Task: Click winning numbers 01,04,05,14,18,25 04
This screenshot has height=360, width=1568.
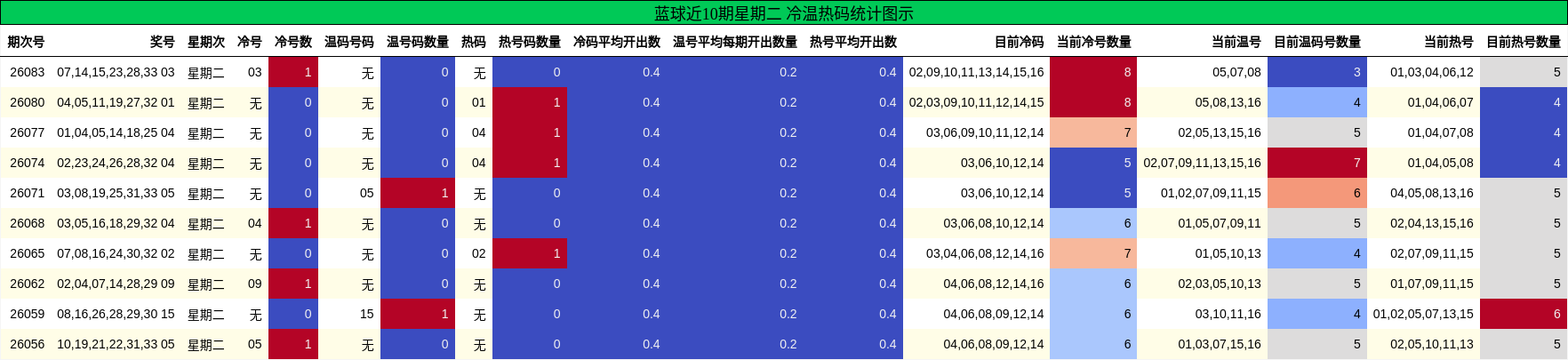Action: (116, 132)
